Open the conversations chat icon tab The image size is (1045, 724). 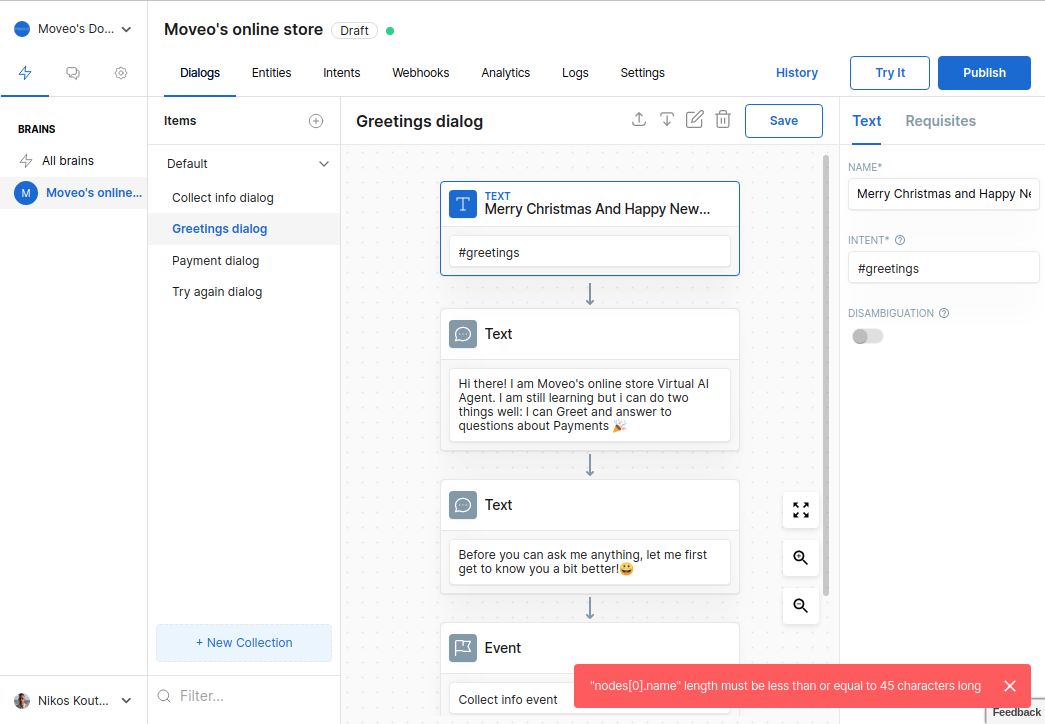pos(73,73)
